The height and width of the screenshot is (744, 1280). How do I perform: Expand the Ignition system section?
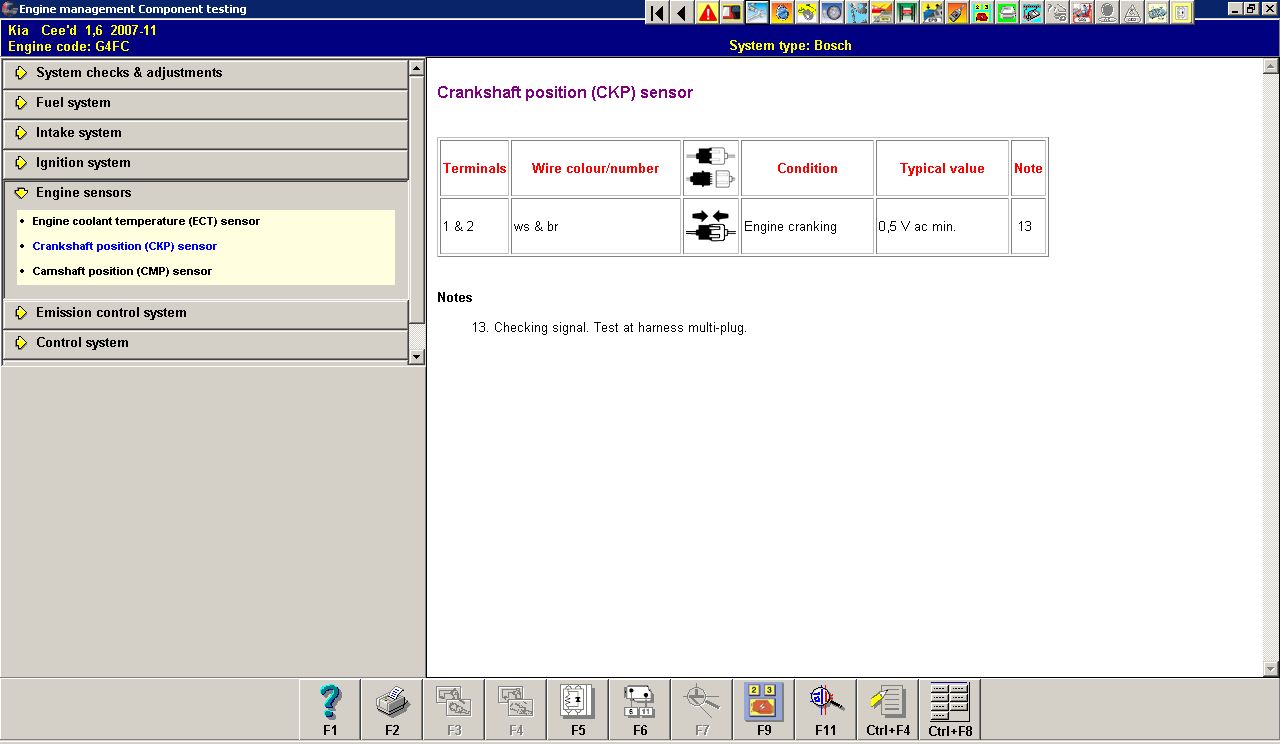83,163
